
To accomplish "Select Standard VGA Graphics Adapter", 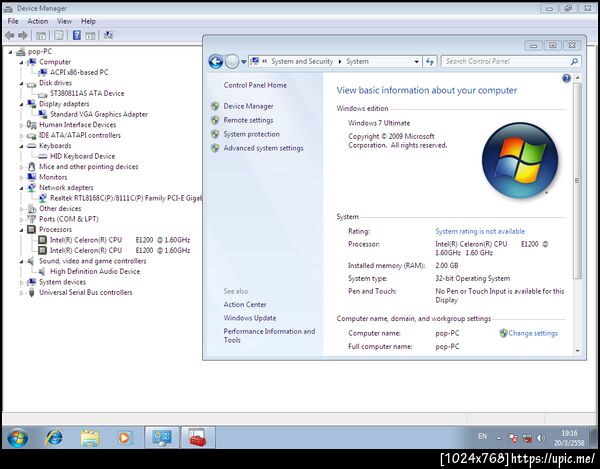I will [x=99, y=114].
